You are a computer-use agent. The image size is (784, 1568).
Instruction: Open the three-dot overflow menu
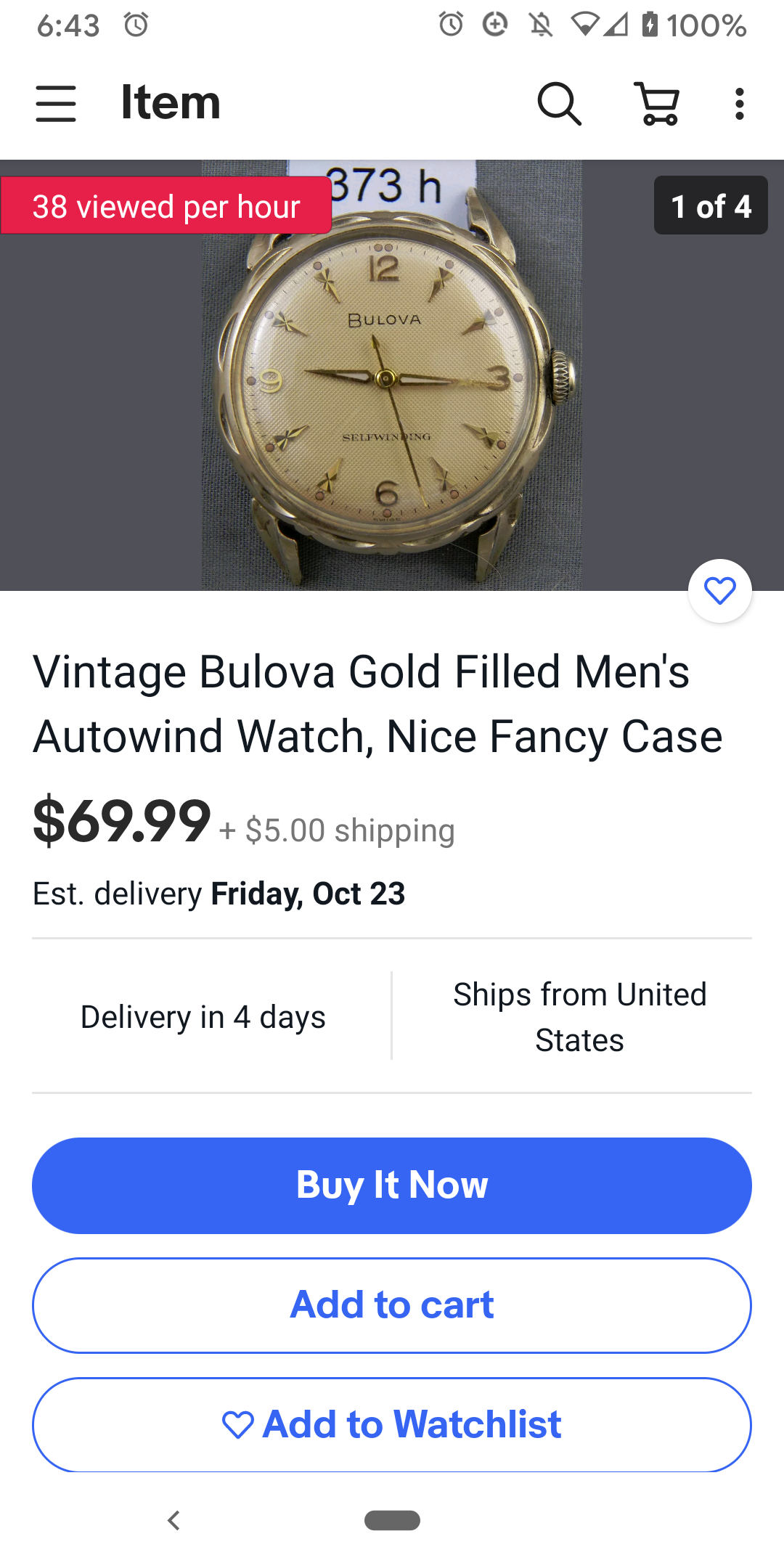coord(739,104)
